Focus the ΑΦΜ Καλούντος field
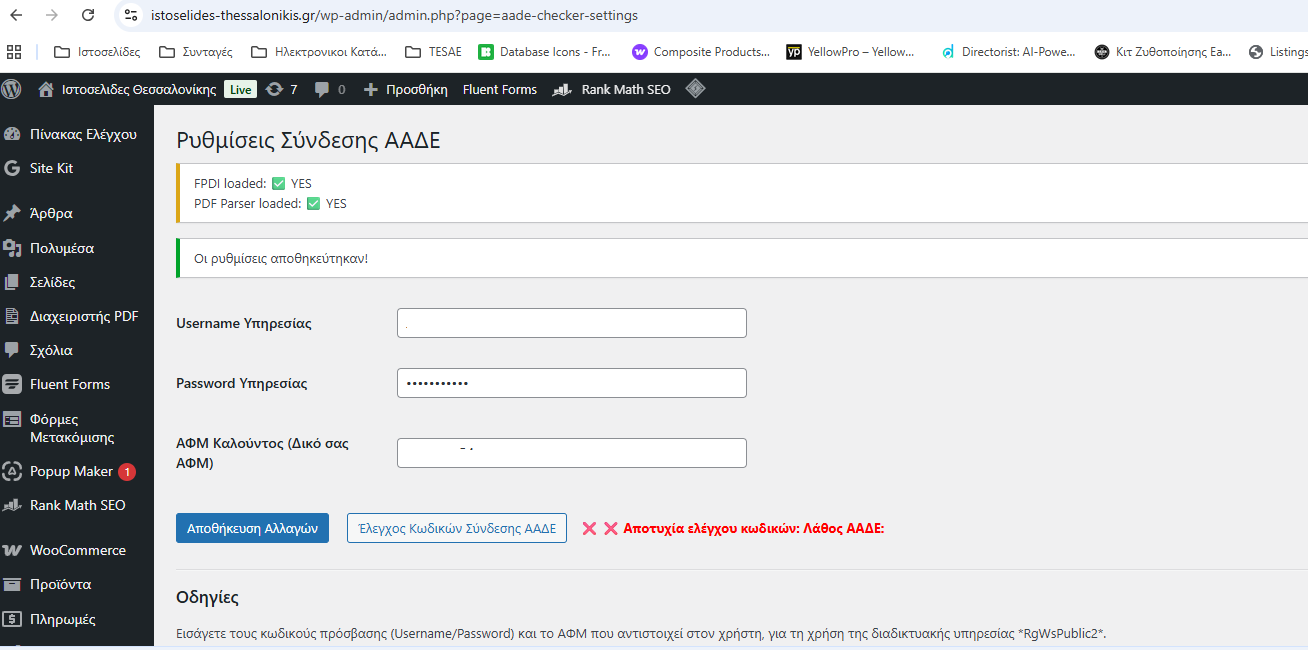The height and width of the screenshot is (650, 1308). (x=572, y=453)
